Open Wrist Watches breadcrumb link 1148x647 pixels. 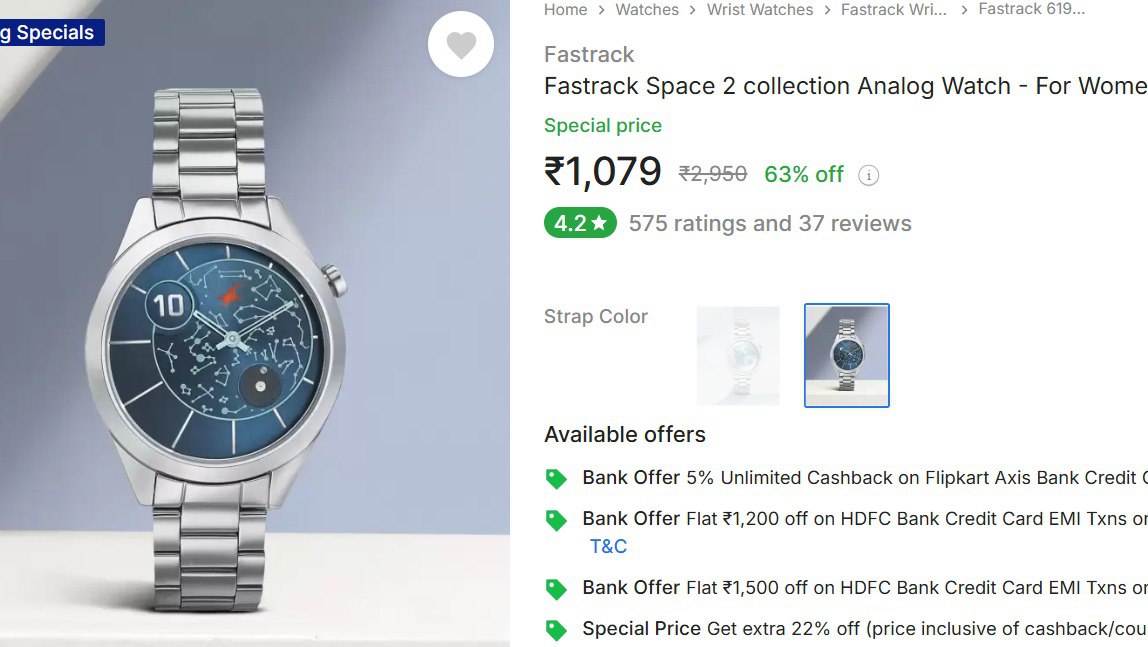click(x=760, y=10)
